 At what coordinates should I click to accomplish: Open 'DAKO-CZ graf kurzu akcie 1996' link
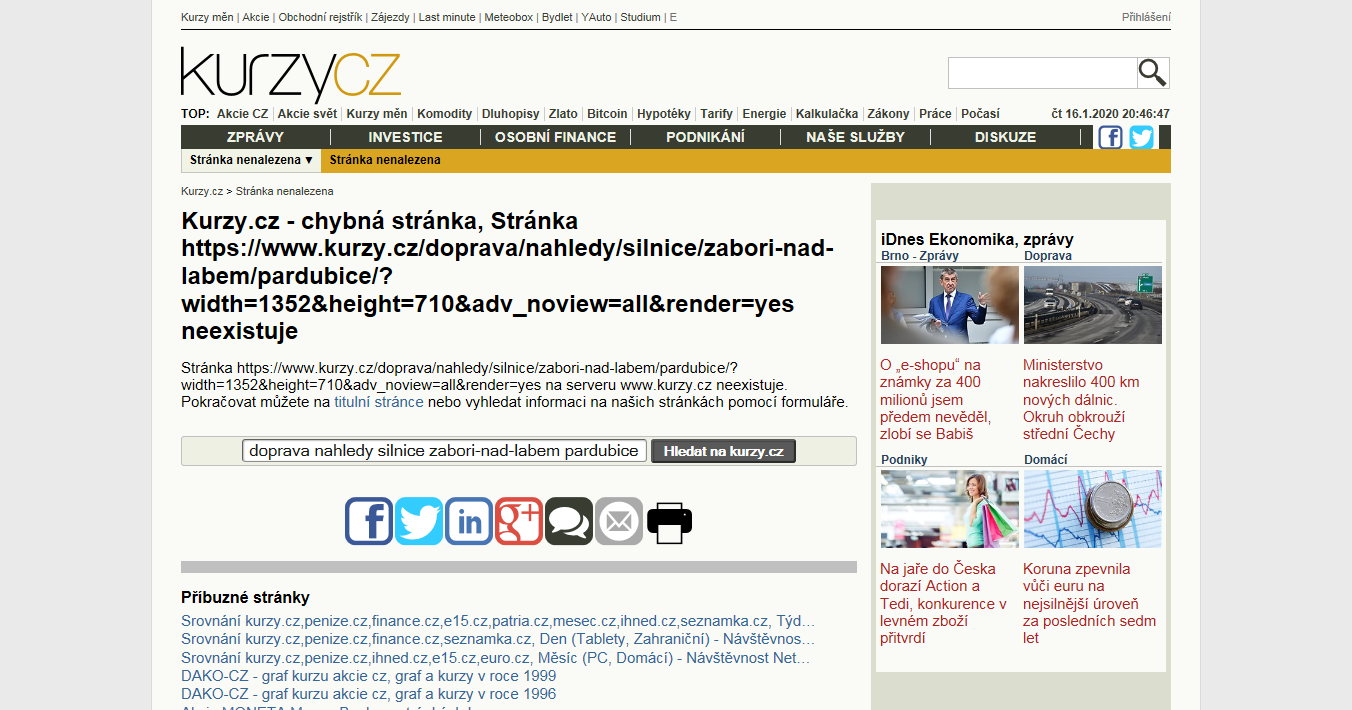coord(369,694)
